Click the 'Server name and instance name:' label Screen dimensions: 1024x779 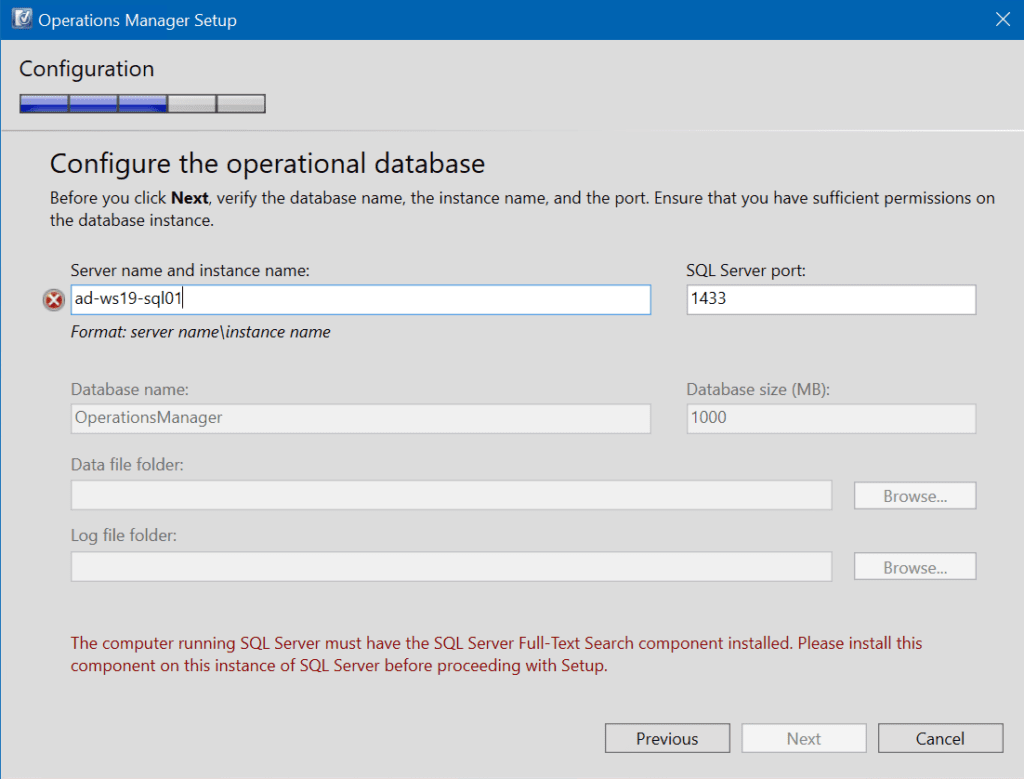click(x=190, y=270)
